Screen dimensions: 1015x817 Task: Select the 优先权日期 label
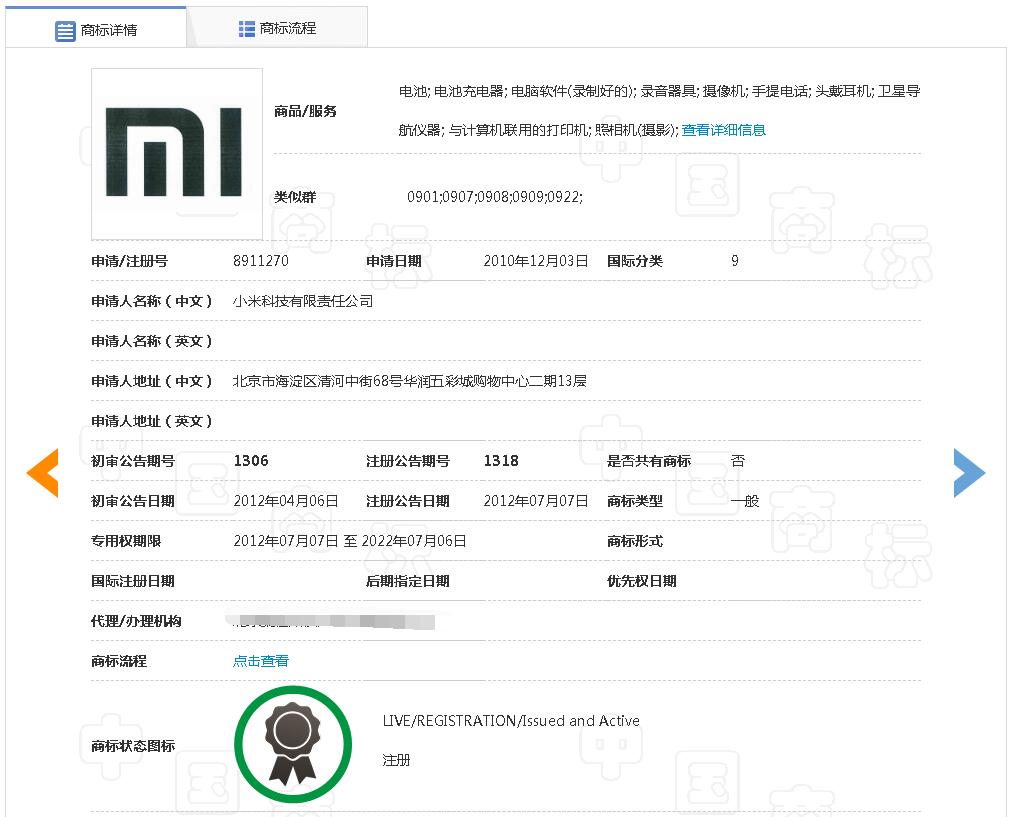tap(641, 581)
